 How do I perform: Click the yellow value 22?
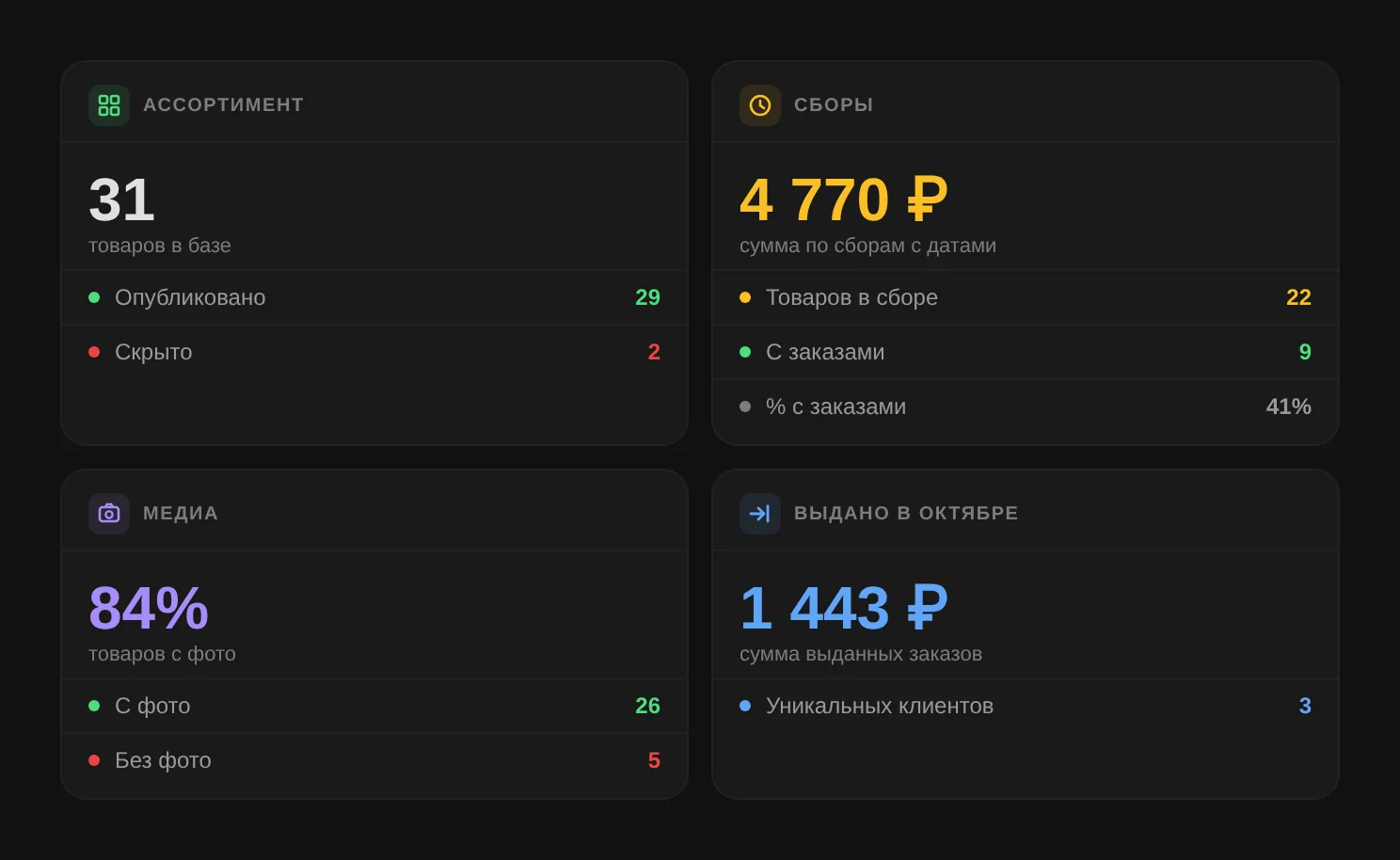(1298, 297)
